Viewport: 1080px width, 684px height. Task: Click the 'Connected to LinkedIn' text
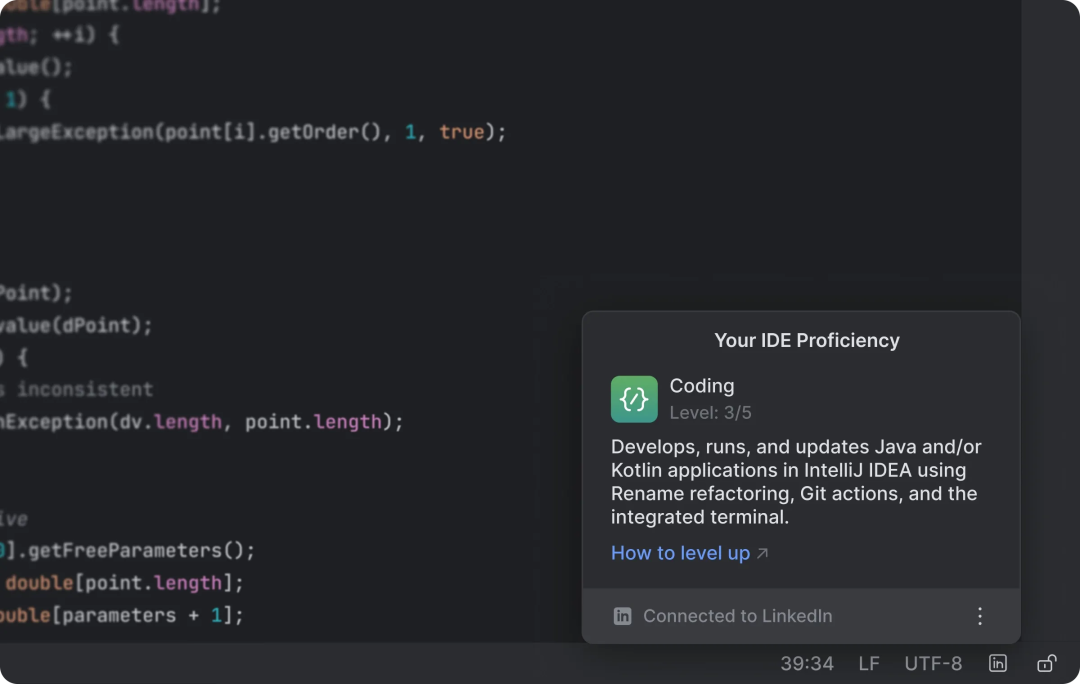[x=737, y=616]
